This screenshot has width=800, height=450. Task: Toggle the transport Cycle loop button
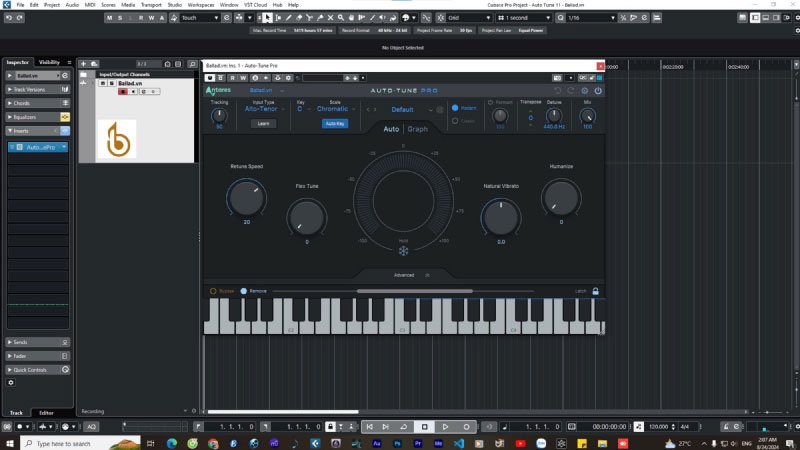[x=404, y=427]
